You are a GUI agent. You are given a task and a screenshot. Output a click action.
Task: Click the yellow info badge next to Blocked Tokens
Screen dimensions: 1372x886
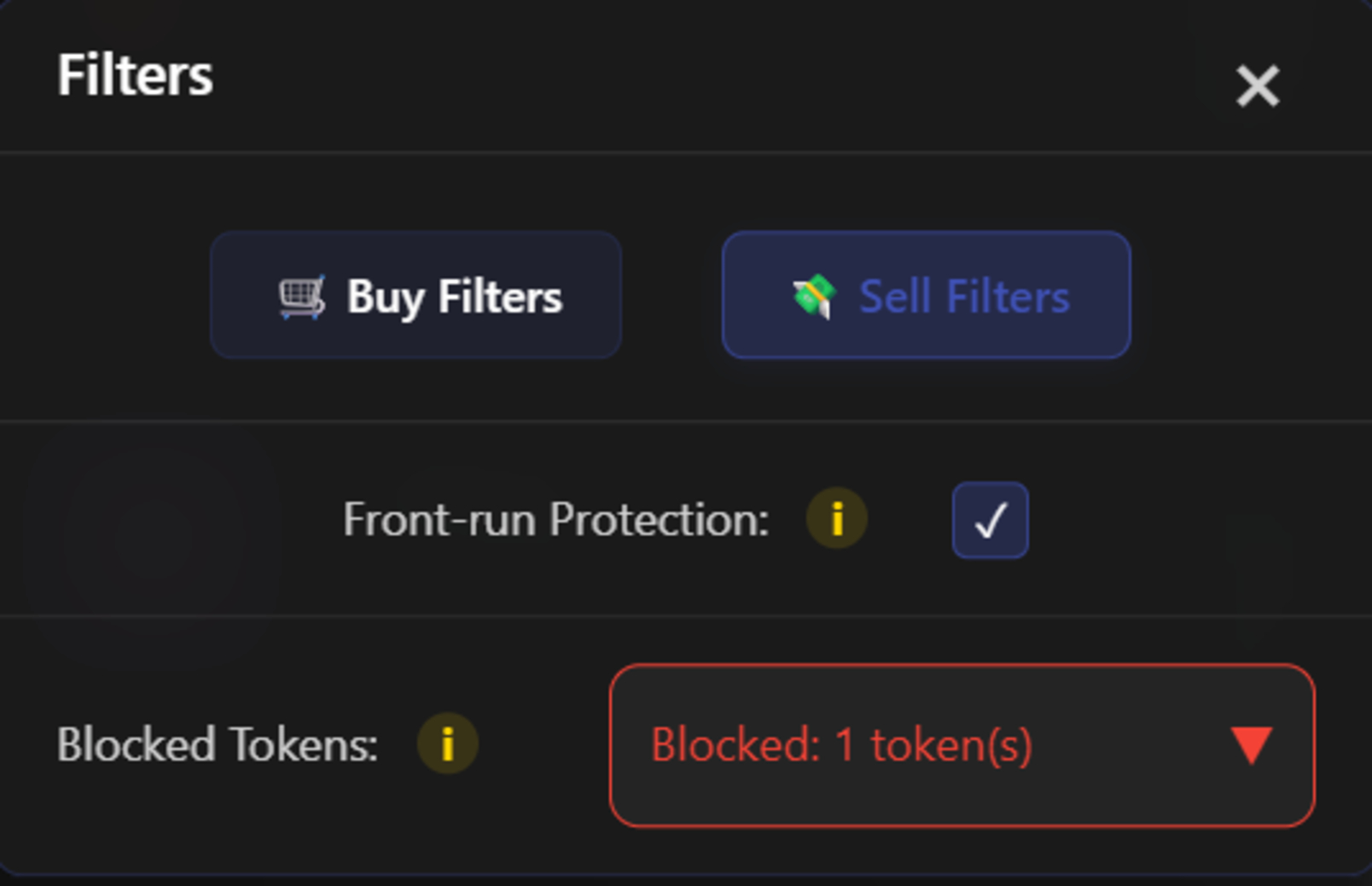coord(447,743)
